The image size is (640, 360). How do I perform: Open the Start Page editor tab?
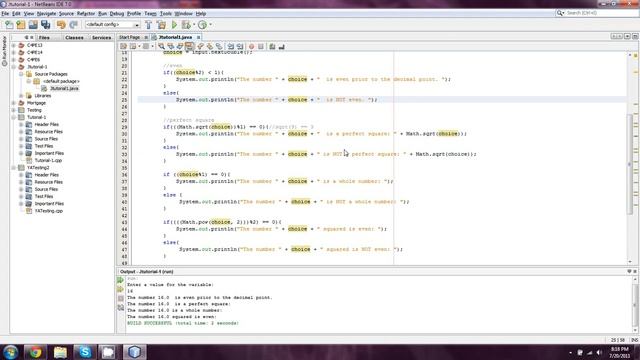[x=129, y=37]
